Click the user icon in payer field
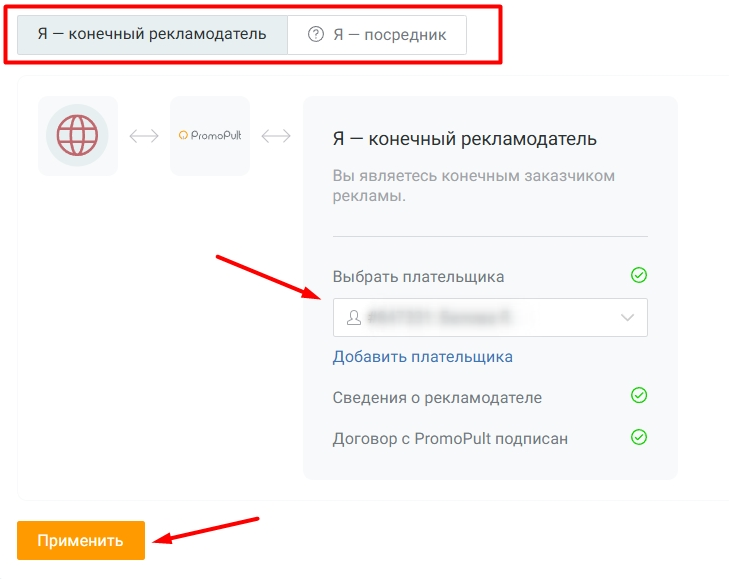Image resolution: width=729 pixels, height=579 pixels. point(353,317)
